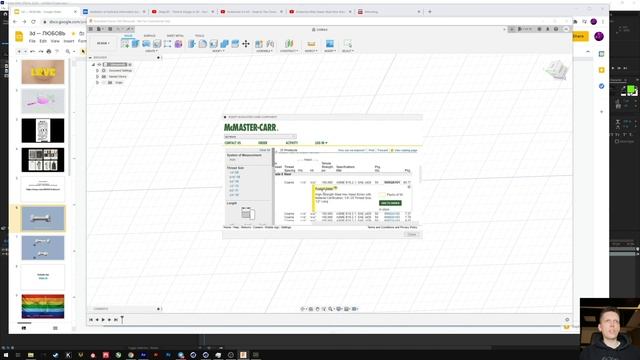Image resolution: width=640 pixels, height=360 pixels.
Task: Toggle visibility eye of root component
Action: 99,64
